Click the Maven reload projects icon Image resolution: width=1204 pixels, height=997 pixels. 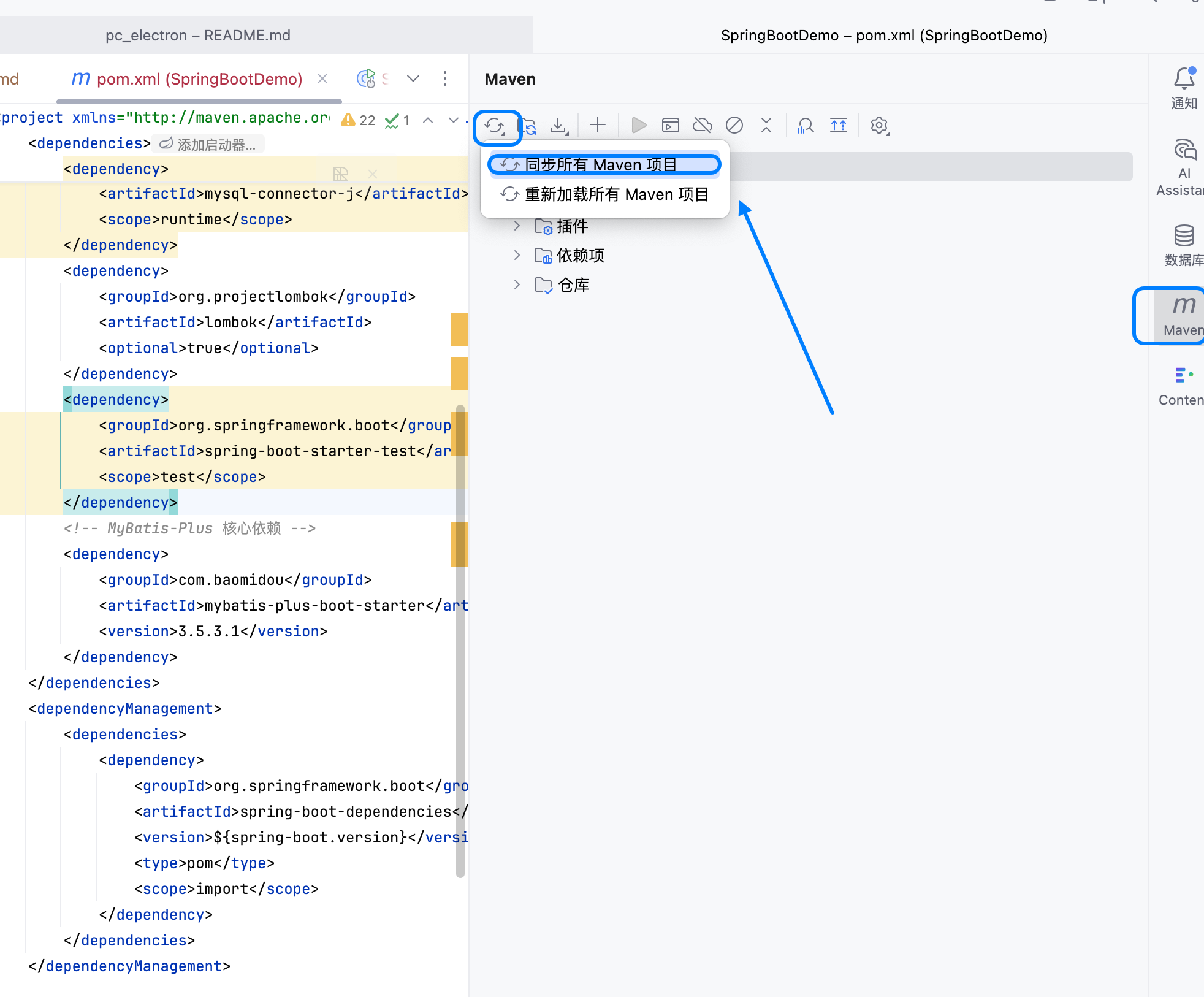coord(494,126)
